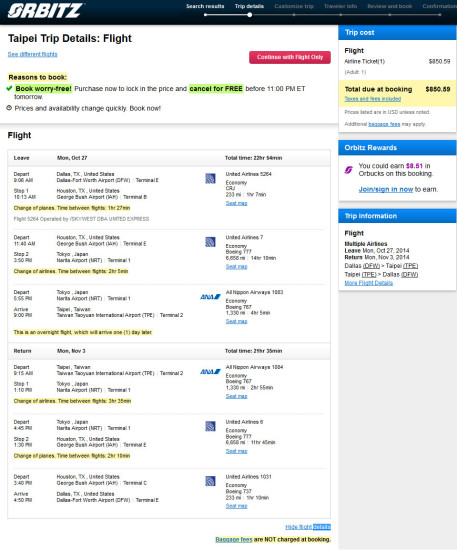Click 'Change of planes' notice 1hr 27min
Screen dimensions: 457x550
click(x=72, y=208)
